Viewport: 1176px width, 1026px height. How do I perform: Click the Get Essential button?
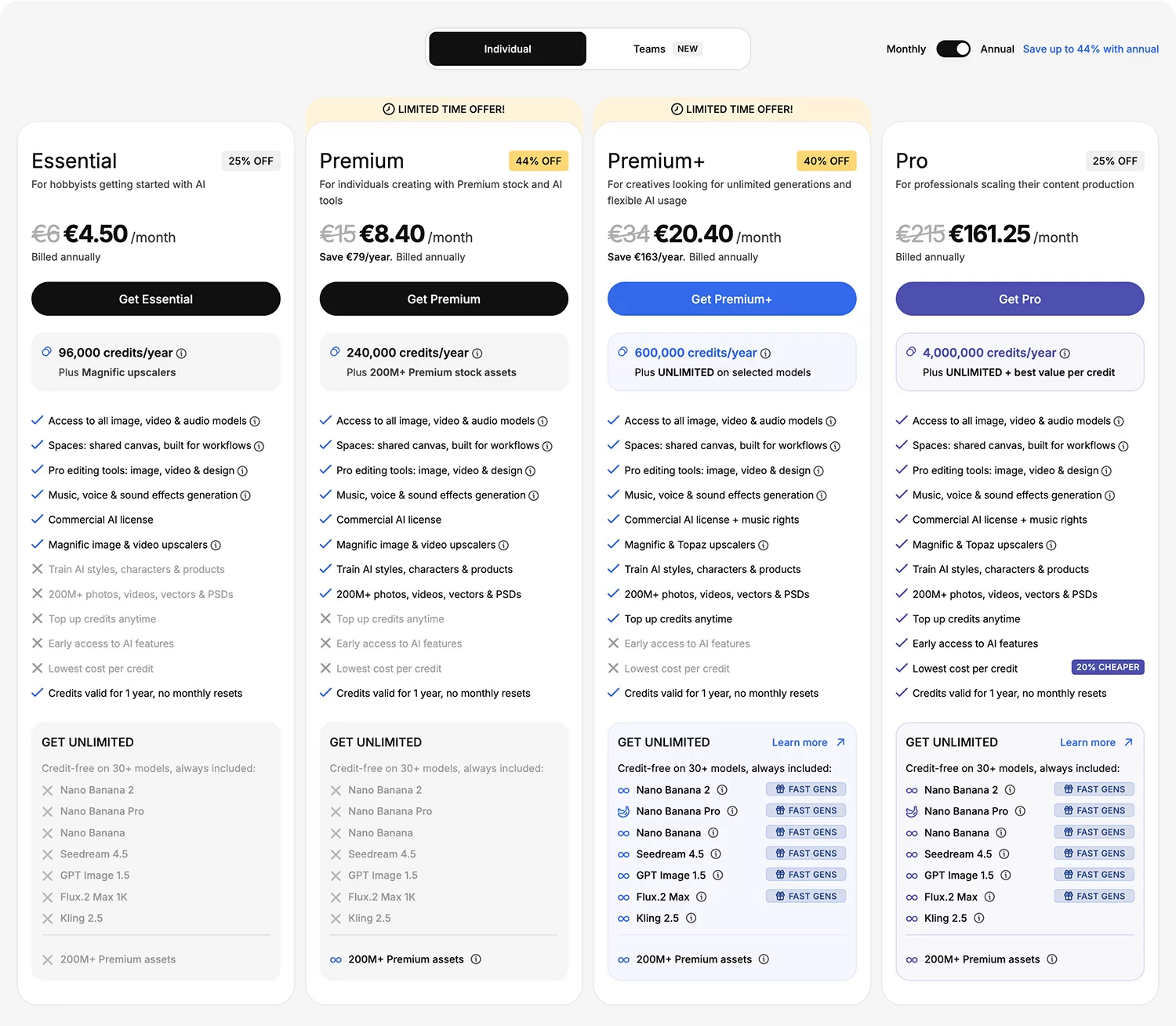[155, 299]
